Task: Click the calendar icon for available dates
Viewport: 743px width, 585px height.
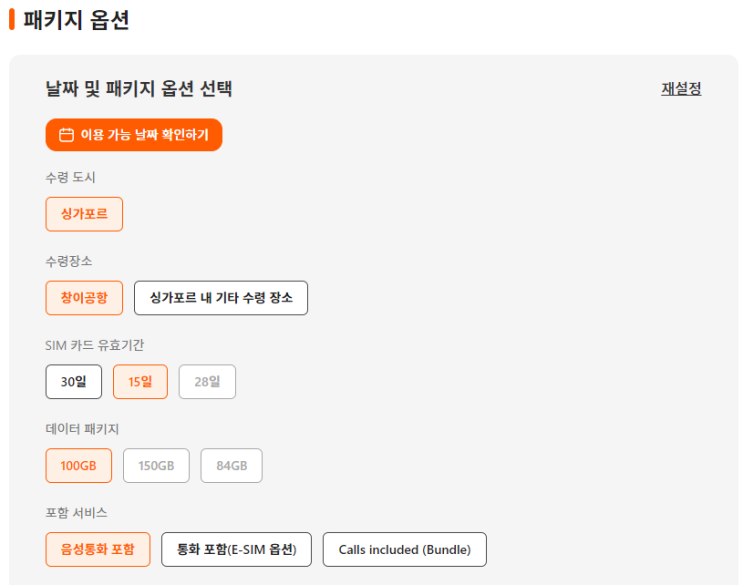Action: 67,135
